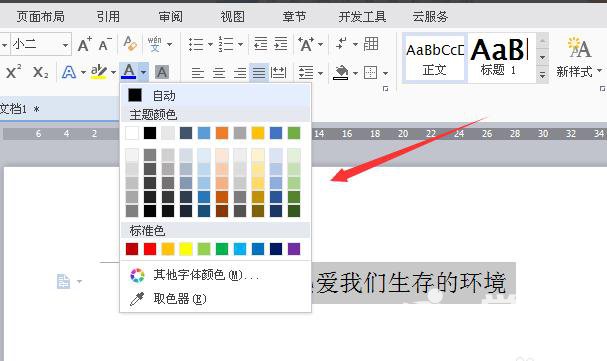Click the decrease indent icon

(x=261, y=44)
